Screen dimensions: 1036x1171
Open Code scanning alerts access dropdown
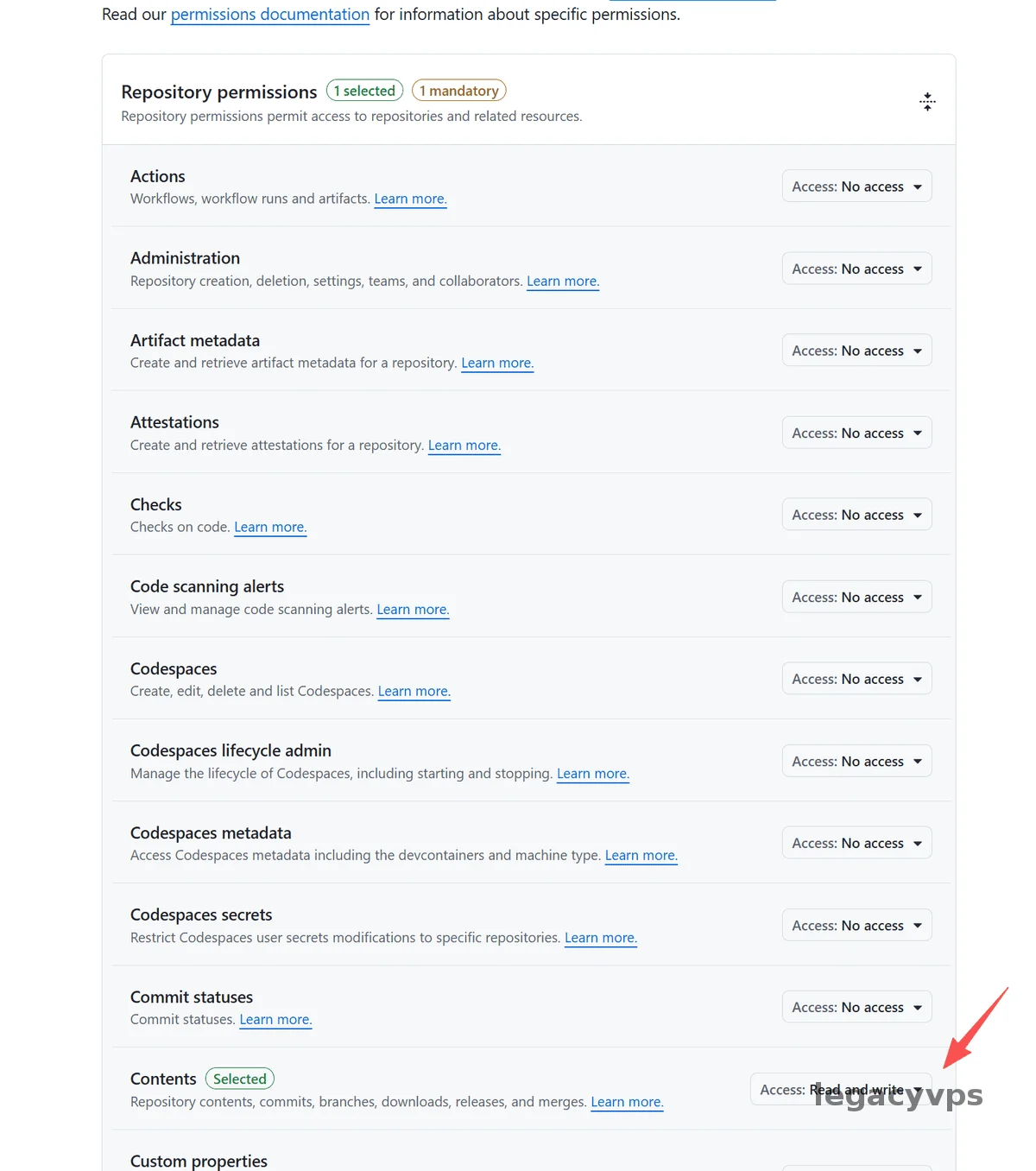[856, 597]
